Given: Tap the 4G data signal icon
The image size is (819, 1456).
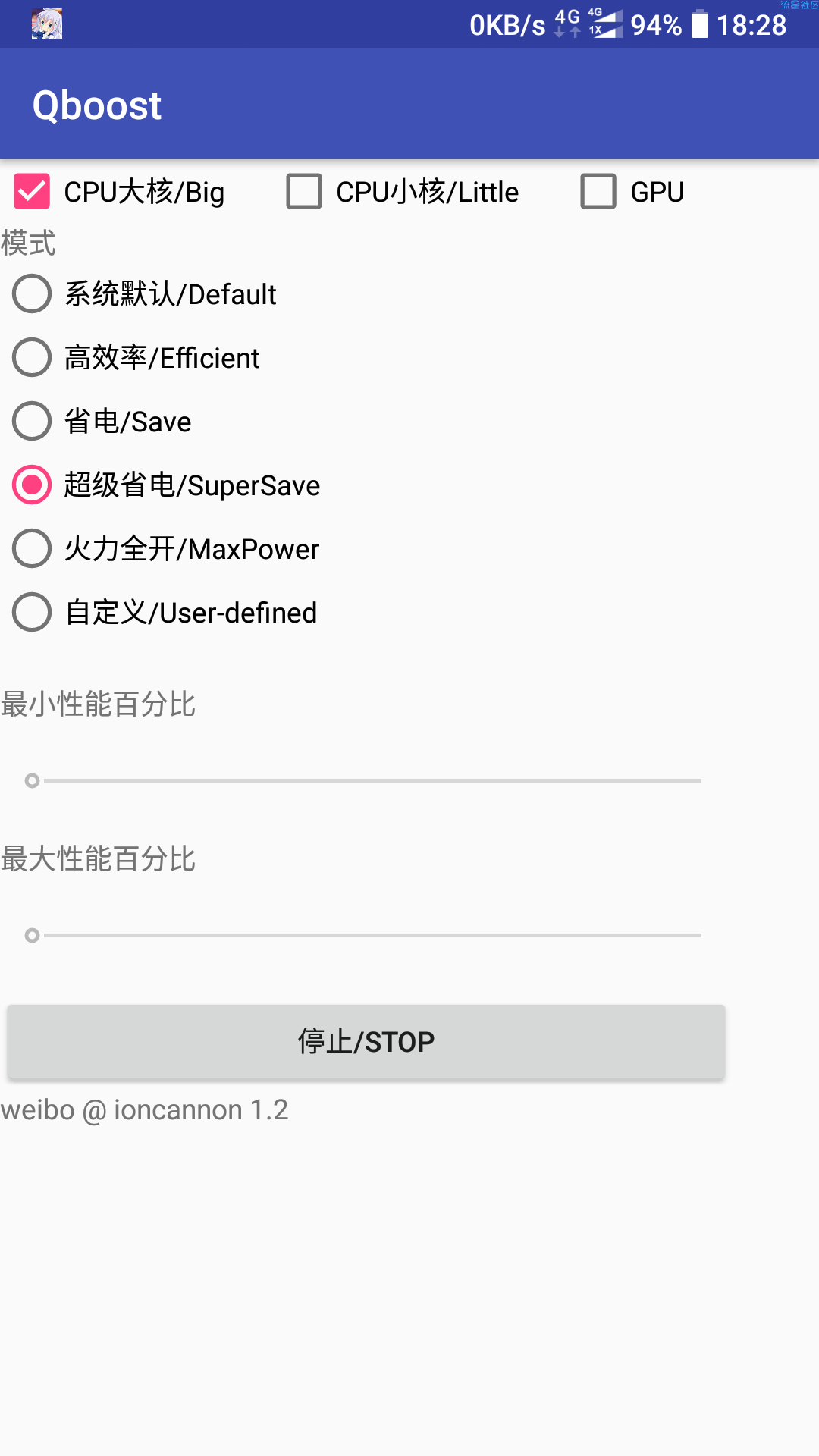Looking at the screenshot, I should coord(567,24).
